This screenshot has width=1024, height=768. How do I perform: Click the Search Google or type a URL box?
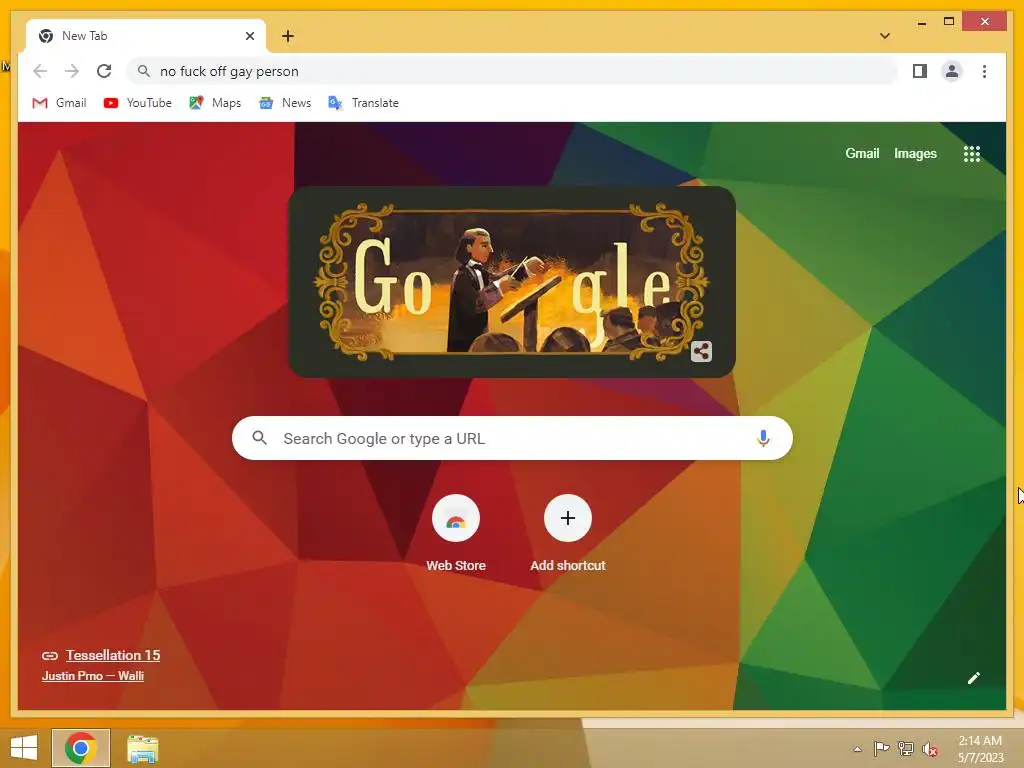tap(512, 438)
